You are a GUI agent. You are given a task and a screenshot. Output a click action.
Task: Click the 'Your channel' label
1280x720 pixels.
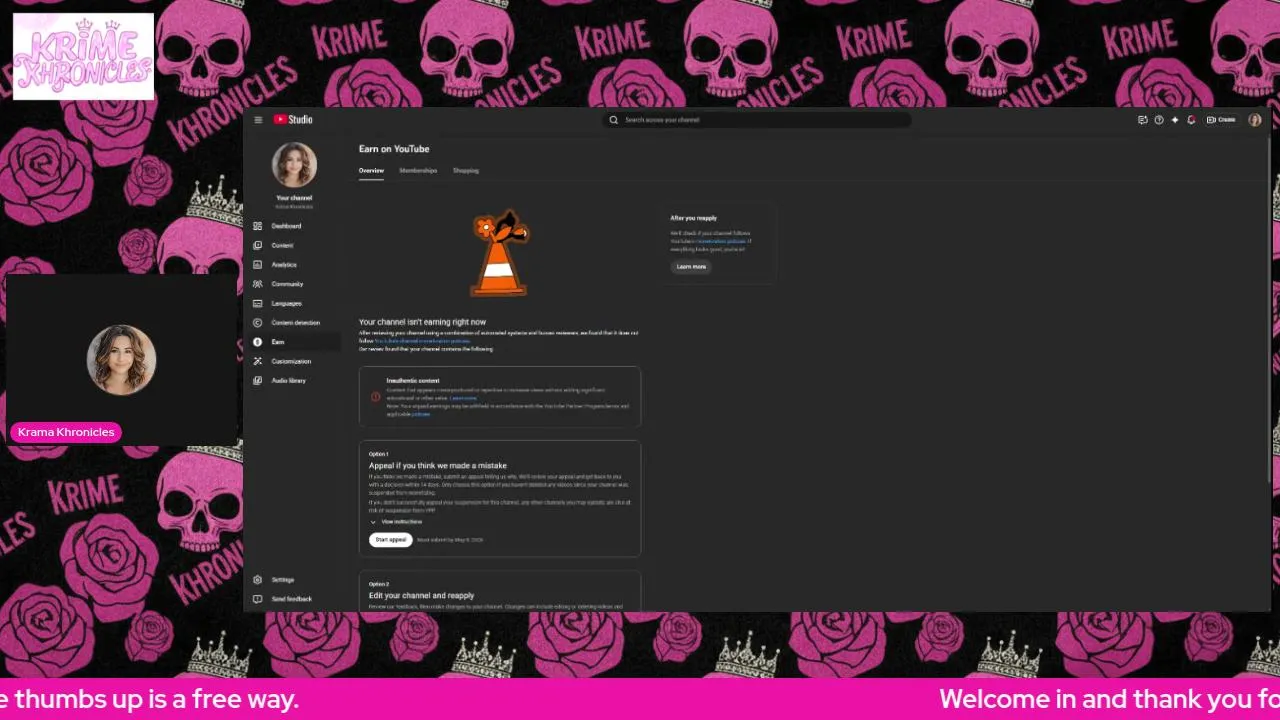pos(294,198)
